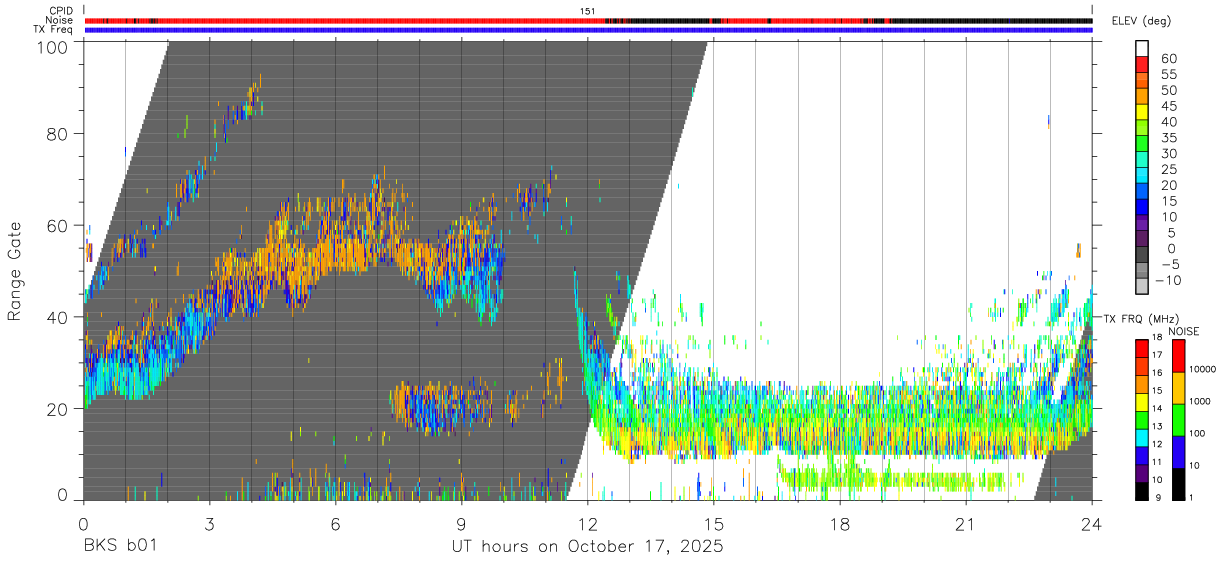Select the ELEV (deg) legend title
Screen dimensions: 1228x567
(x=1141, y=21)
